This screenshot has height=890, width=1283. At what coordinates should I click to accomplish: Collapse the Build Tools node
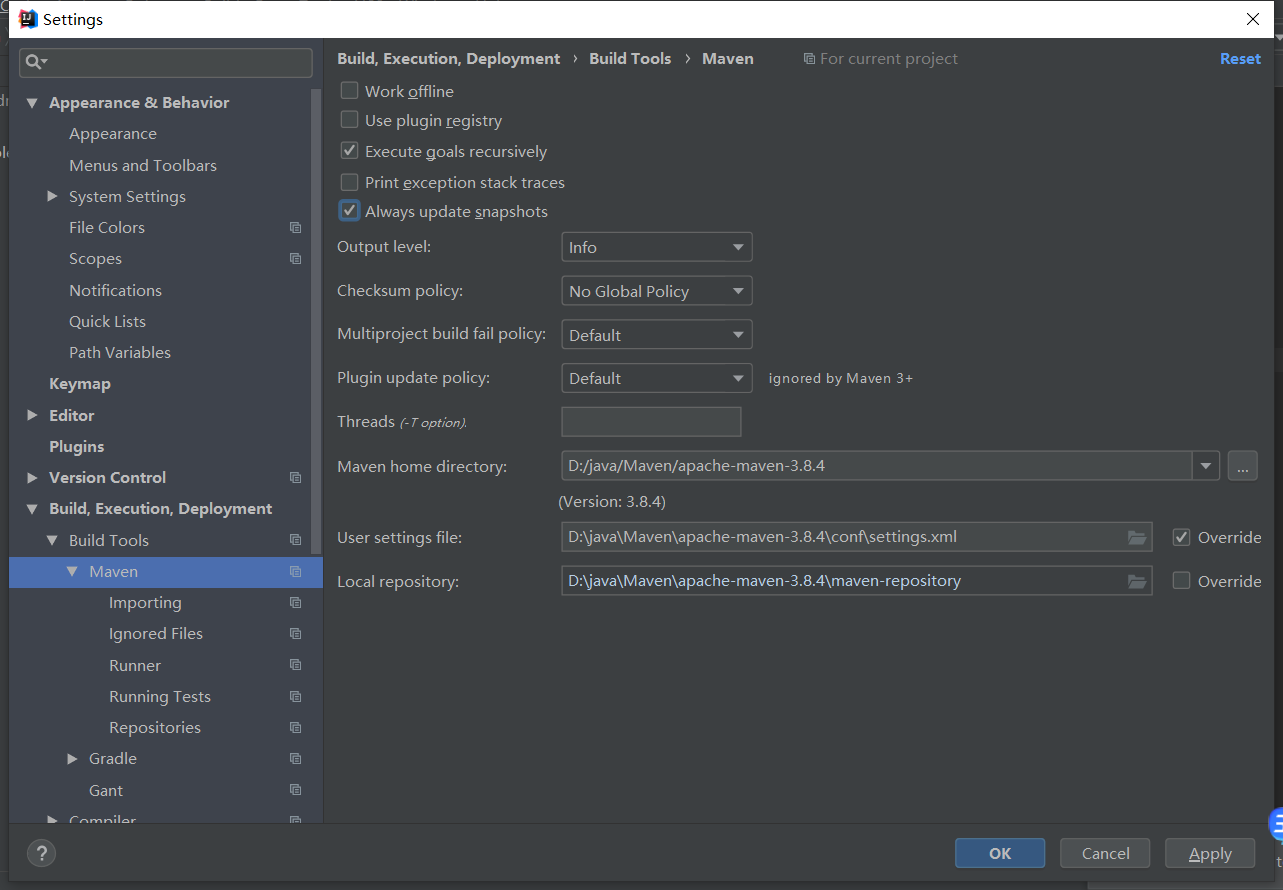52,540
